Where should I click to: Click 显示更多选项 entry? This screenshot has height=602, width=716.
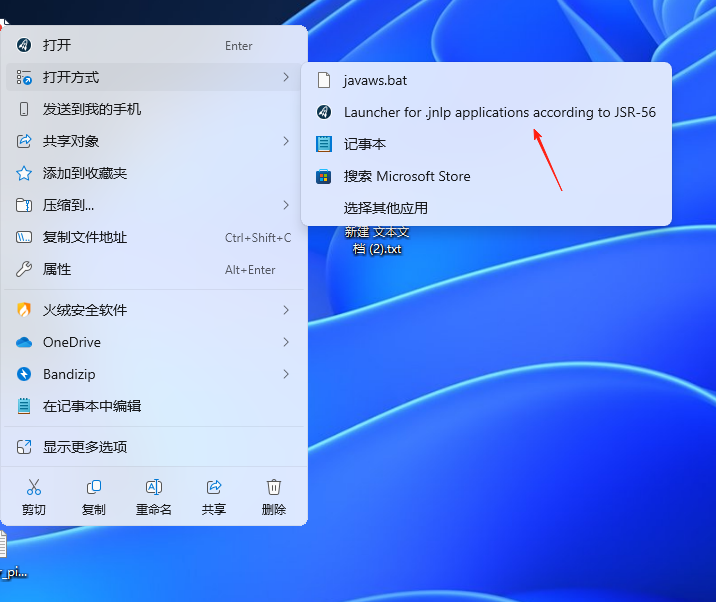point(154,447)
